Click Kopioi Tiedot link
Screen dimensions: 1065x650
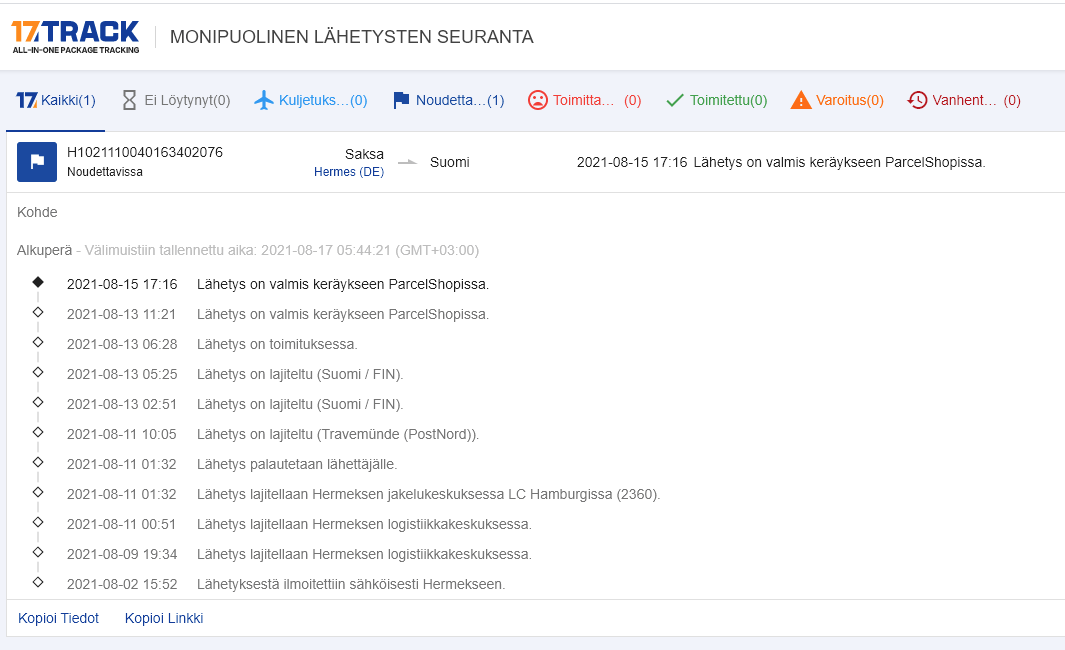coord(58,618)
